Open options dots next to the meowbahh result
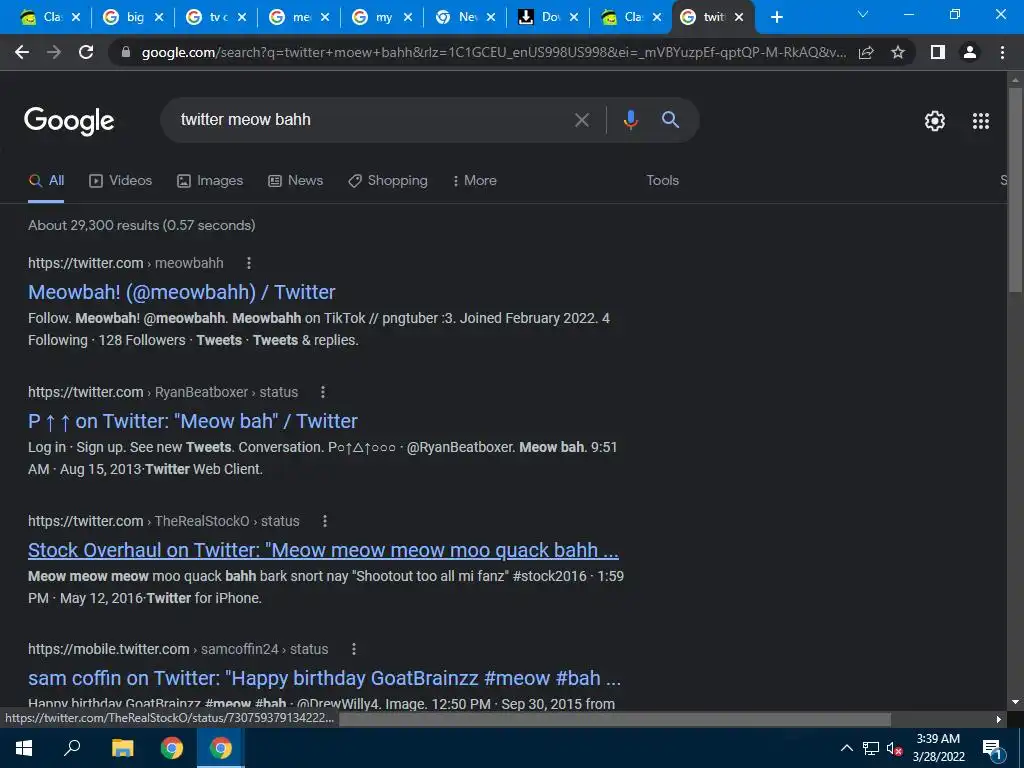1024x768 pixels. coord(248,263)
